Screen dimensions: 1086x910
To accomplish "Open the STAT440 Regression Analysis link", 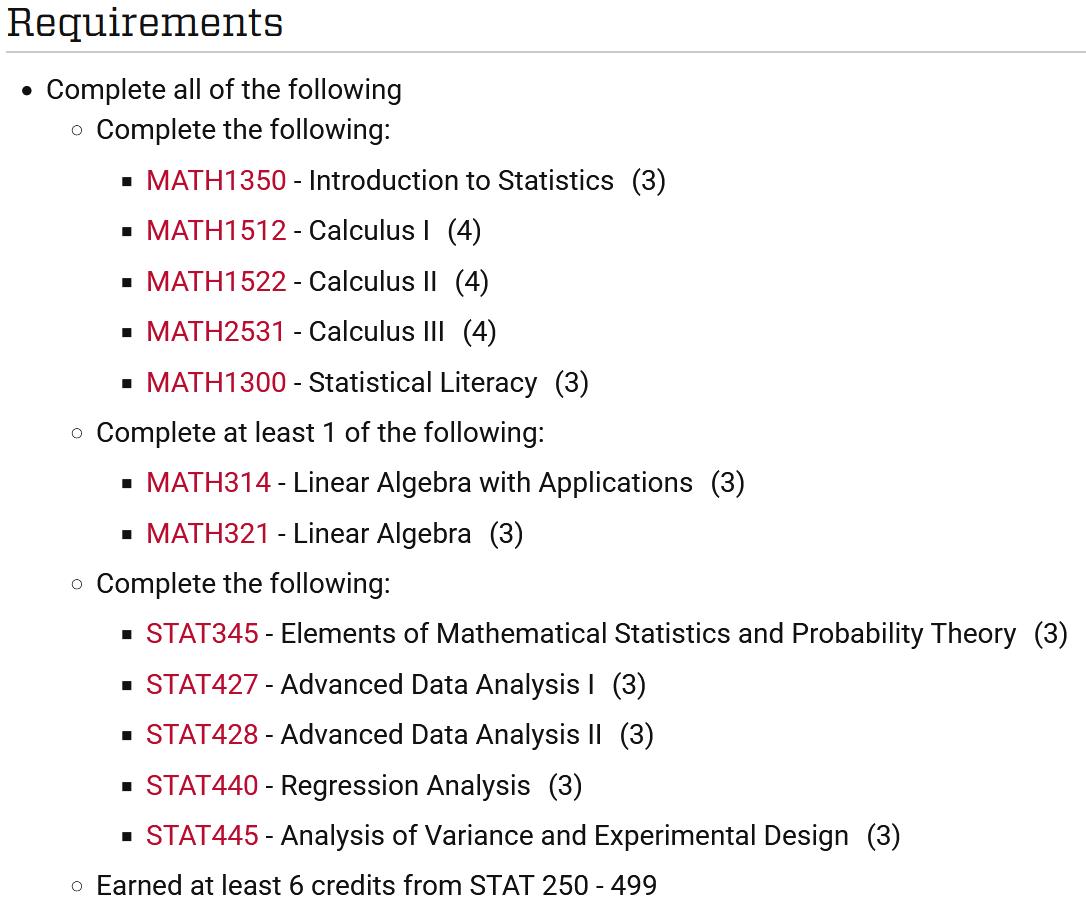I will point(202,786).
